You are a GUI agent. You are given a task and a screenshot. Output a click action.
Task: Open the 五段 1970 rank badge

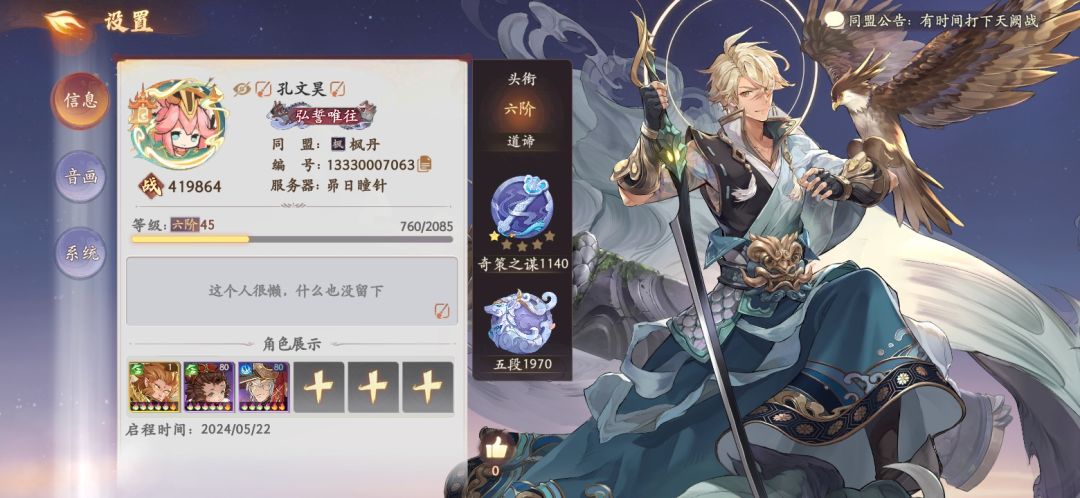pos(521,322)
